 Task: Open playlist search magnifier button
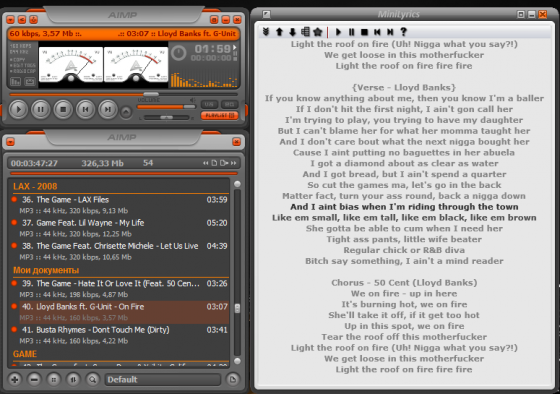[x=92, y=379]
